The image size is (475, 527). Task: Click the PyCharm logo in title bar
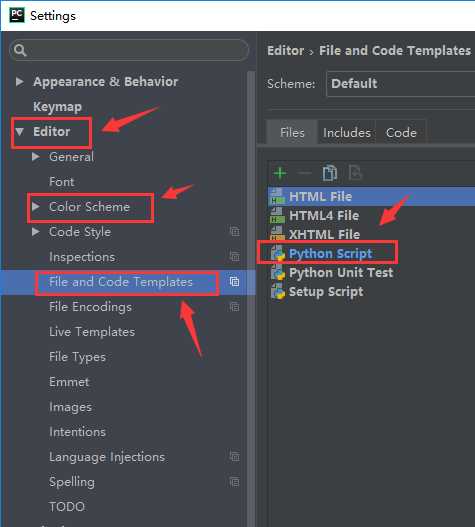click(x=16, y=15)
